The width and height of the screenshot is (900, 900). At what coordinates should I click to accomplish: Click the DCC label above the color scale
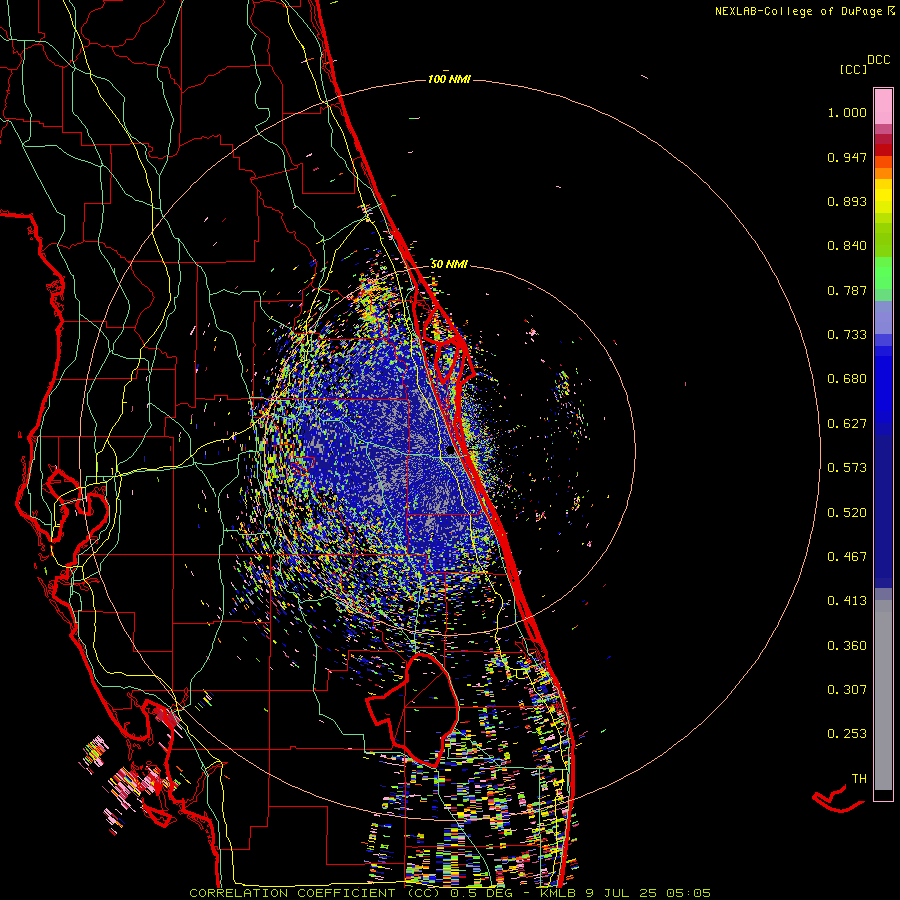tap(878, 60)
